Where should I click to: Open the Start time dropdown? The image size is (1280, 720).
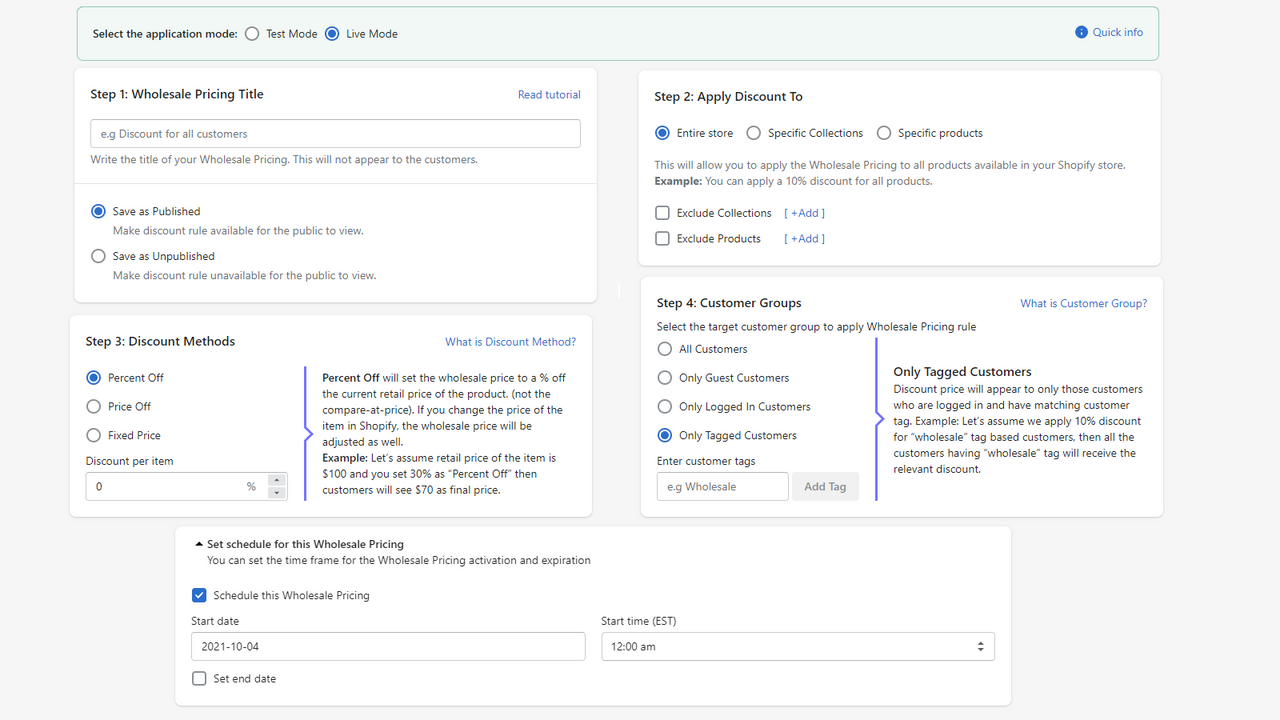(798, 646)
